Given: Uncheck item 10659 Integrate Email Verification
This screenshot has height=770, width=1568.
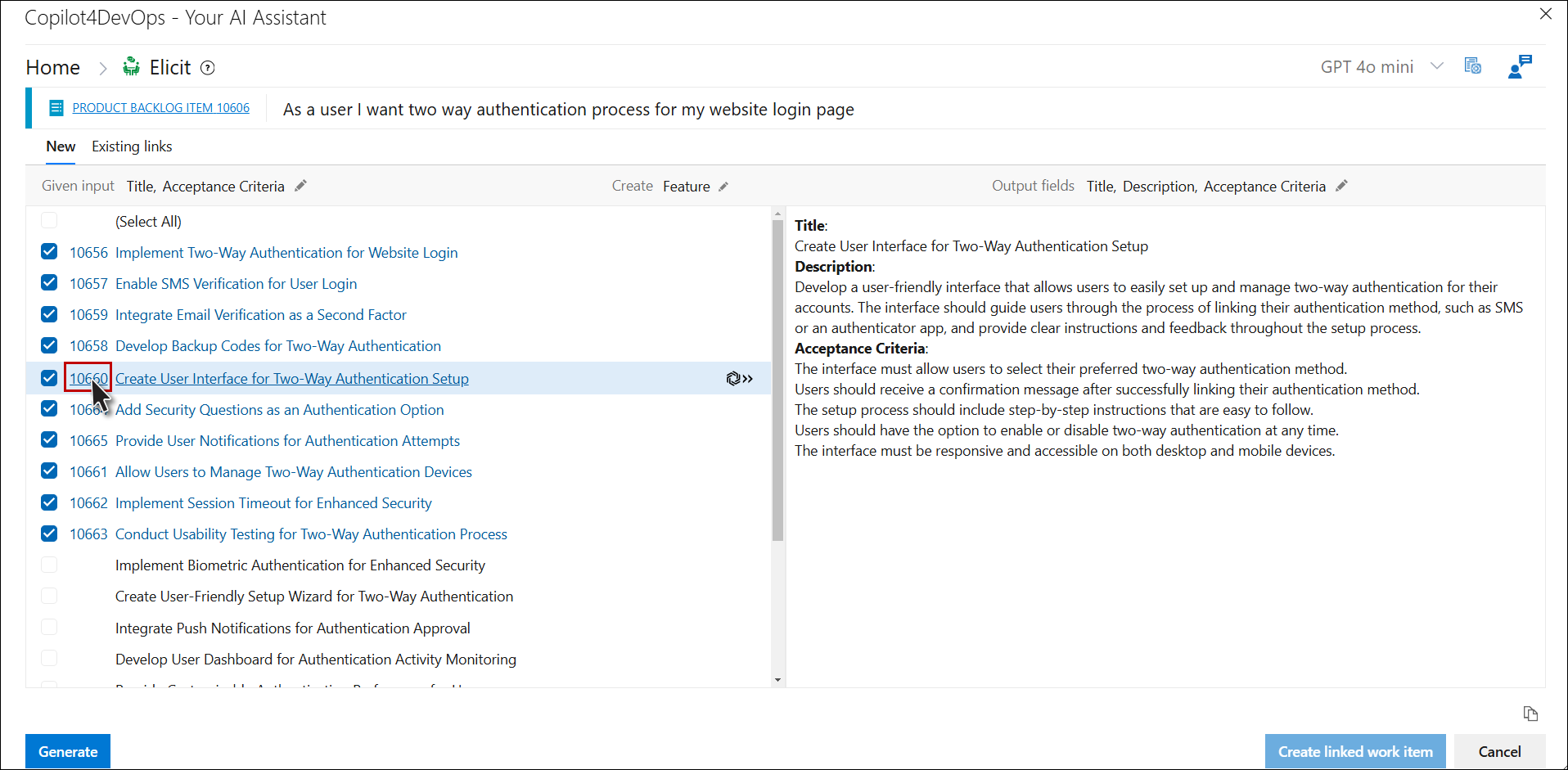Looking at the screenshot, I should 49,313.
